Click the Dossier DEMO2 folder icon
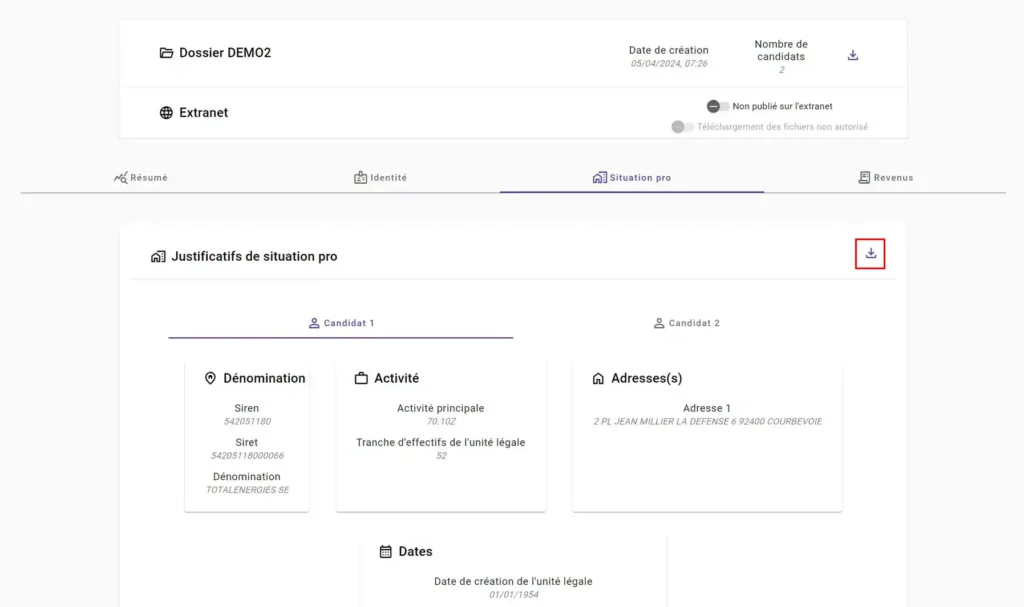Image resolution: width=1024 pixels, height=607 pixels. (167, 53)
